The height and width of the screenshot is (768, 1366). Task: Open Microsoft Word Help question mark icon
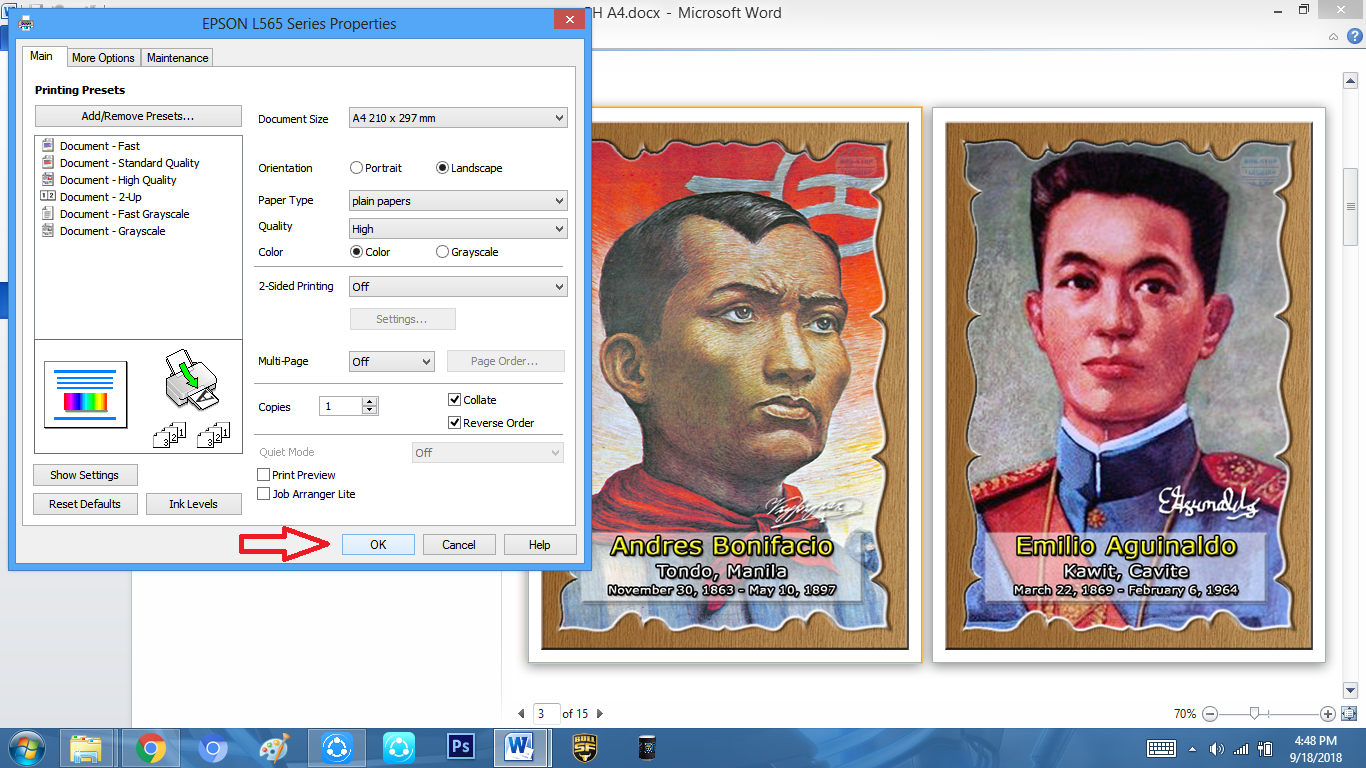pos(1355,36)
